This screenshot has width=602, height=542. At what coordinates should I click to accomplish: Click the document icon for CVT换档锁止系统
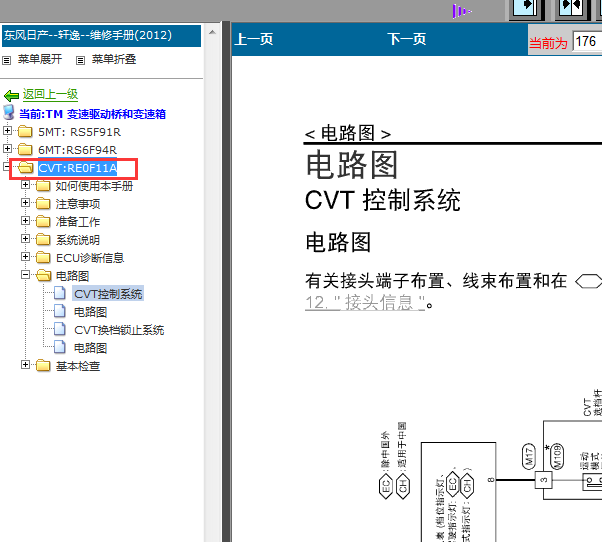60,329
